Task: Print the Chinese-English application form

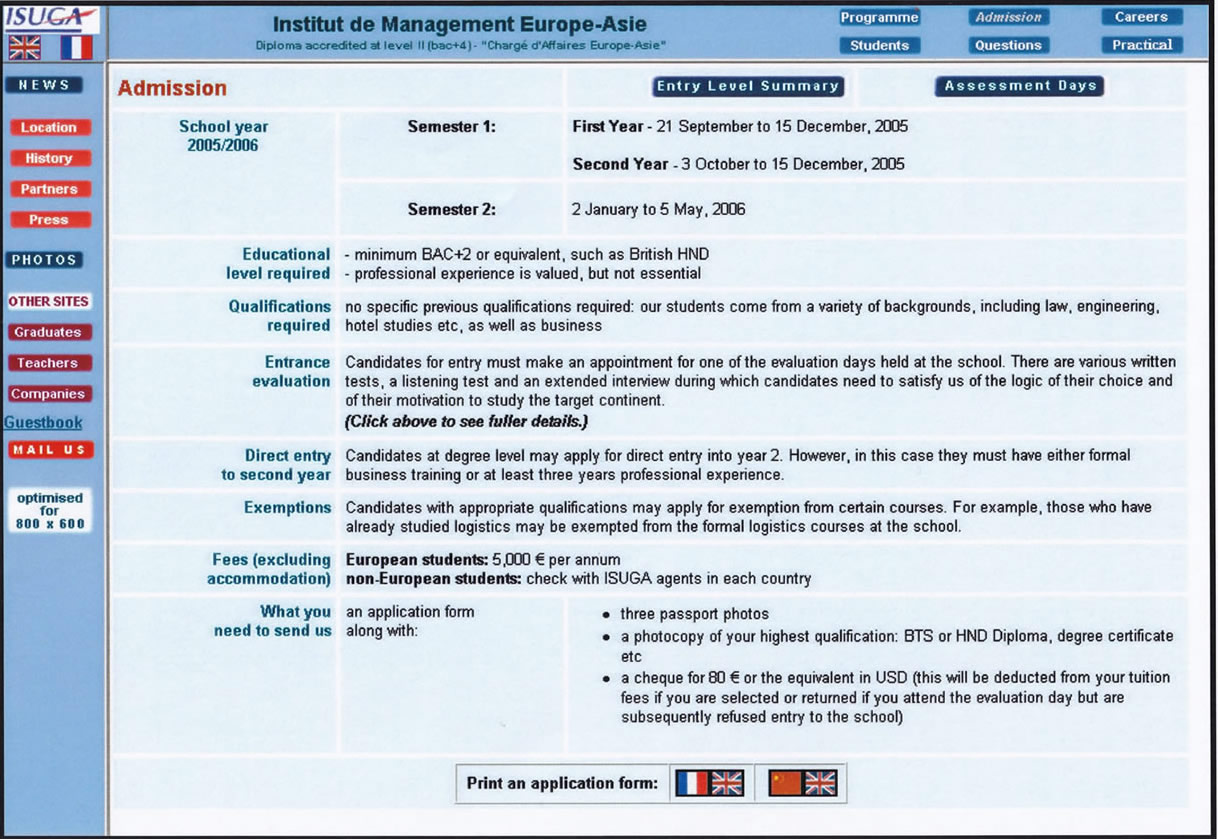Action: pos(803,783)
